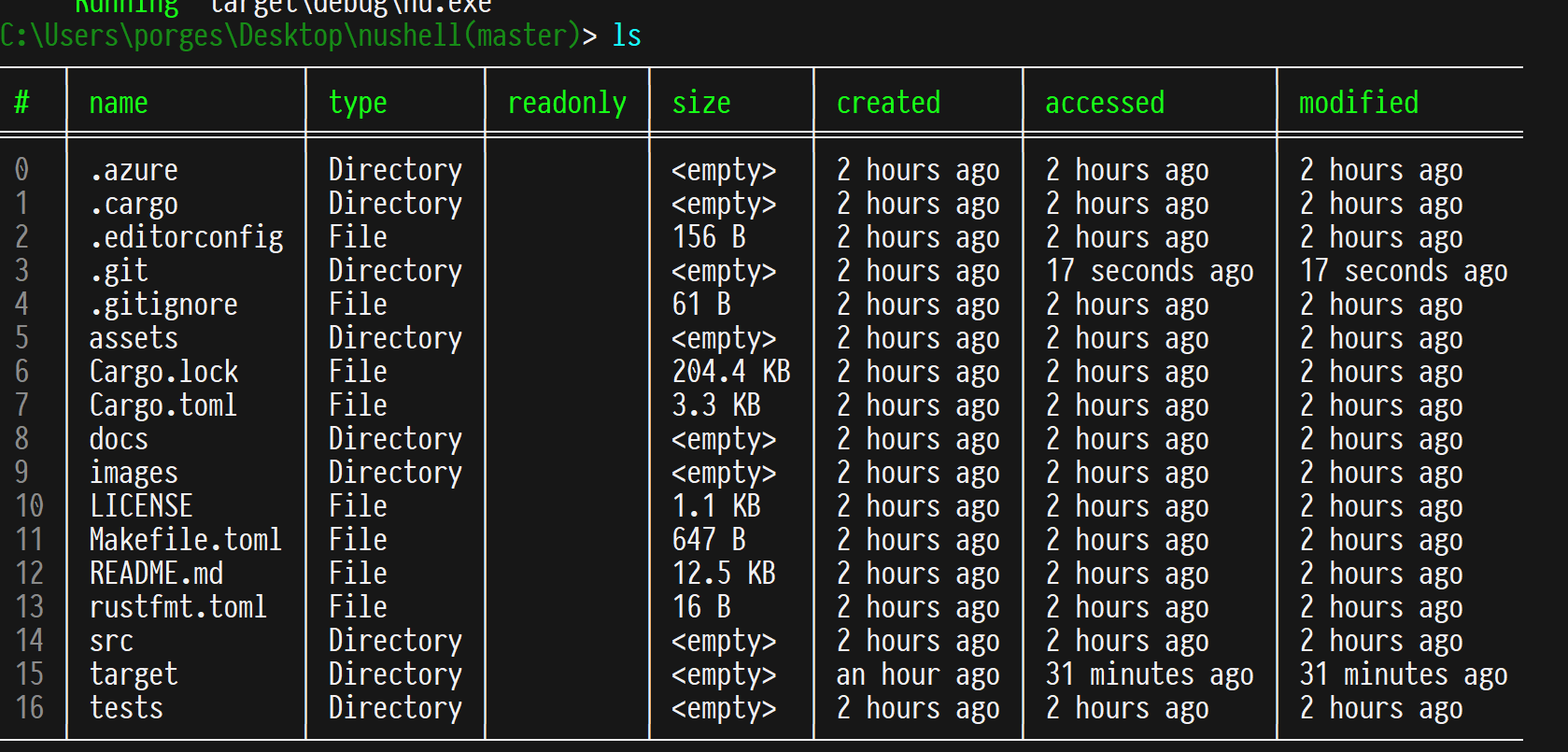Click the 'created' column header
Screen dimensions: 1568x752
coord(888,103)
